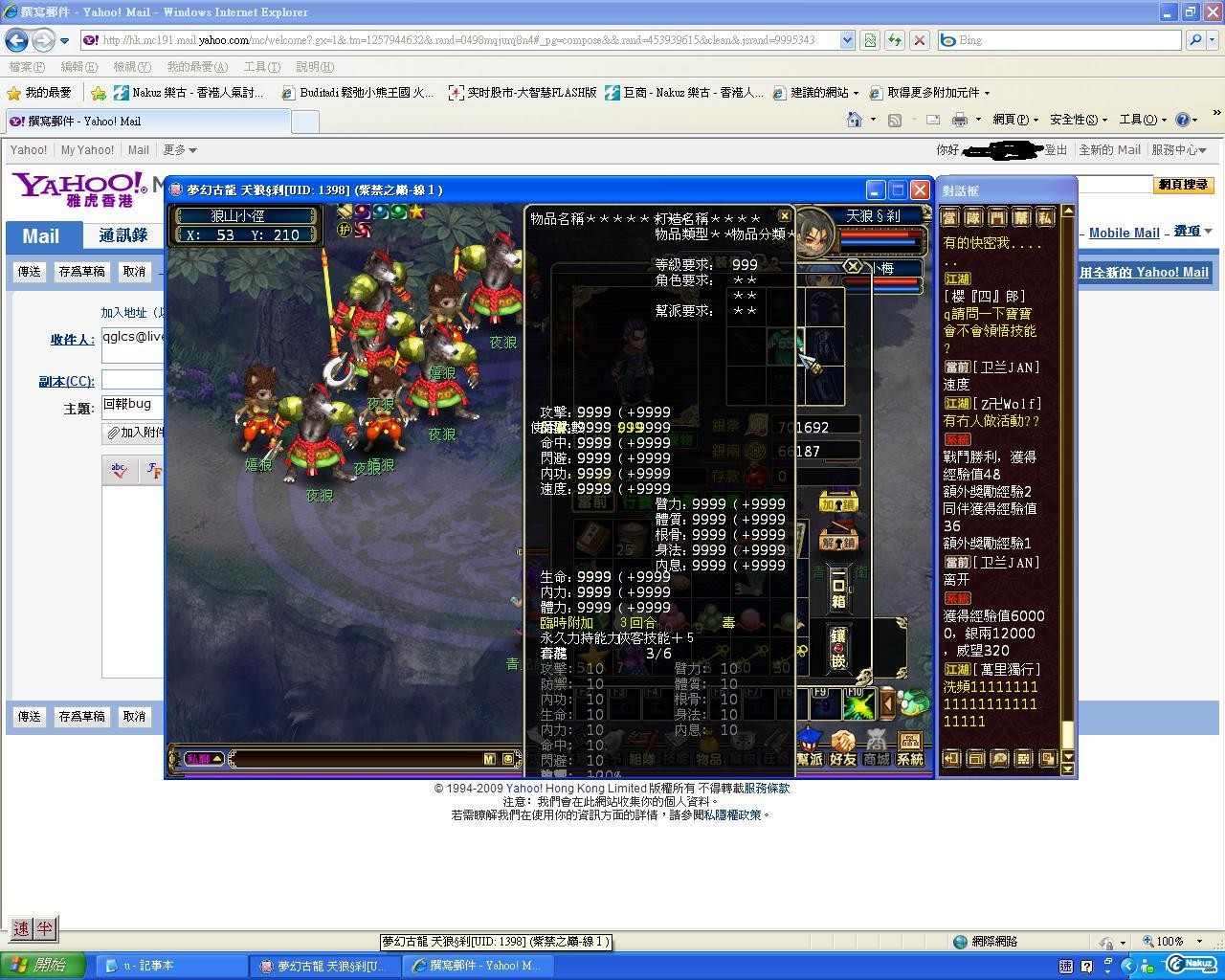This screenshot has width=1225, height=980.
Task: Open the 網頁(P) page menu dropdown
Action: (x=1015, y=120)
